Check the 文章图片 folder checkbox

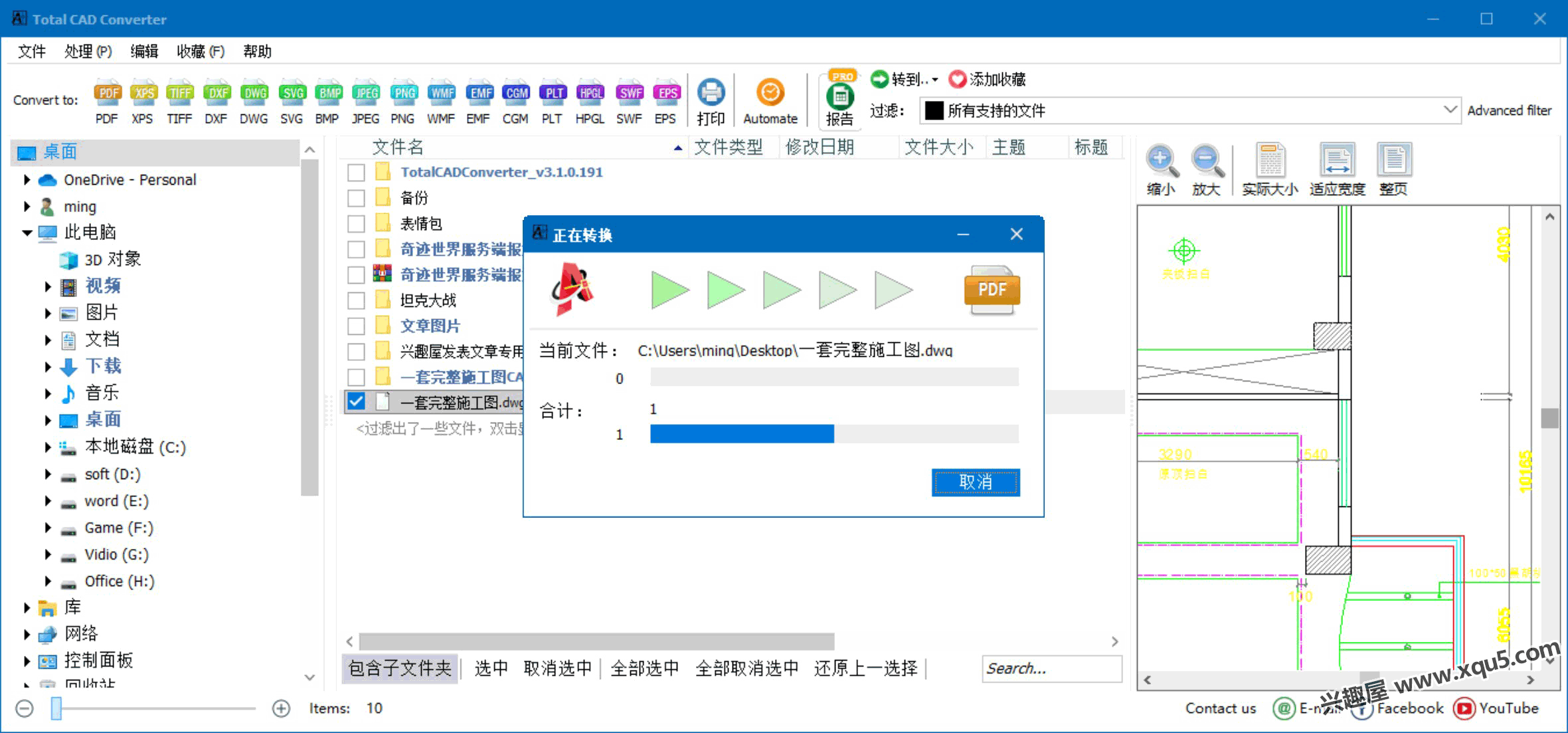356,326
